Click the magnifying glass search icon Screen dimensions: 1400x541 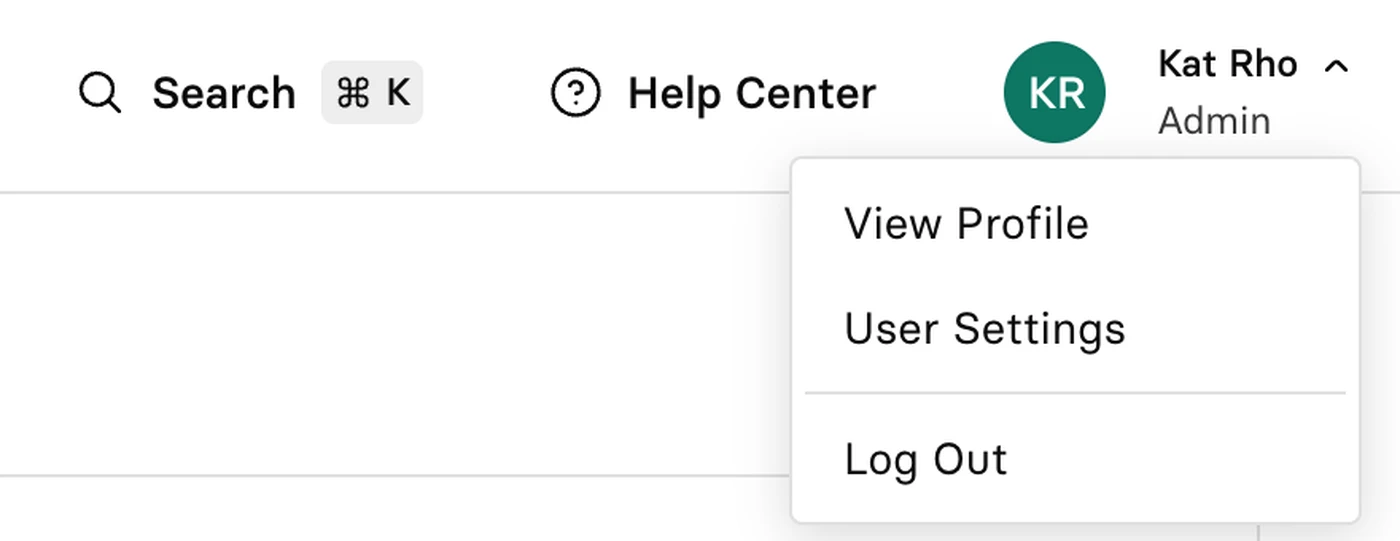[100, 94]
